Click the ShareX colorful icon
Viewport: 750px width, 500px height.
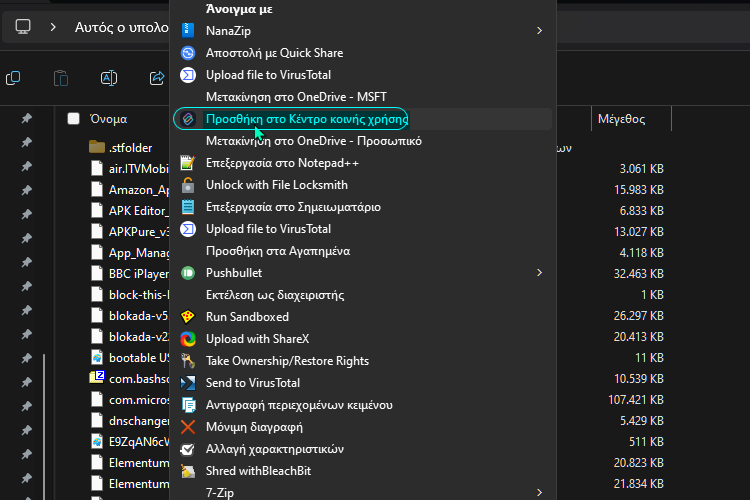point(188,339)
